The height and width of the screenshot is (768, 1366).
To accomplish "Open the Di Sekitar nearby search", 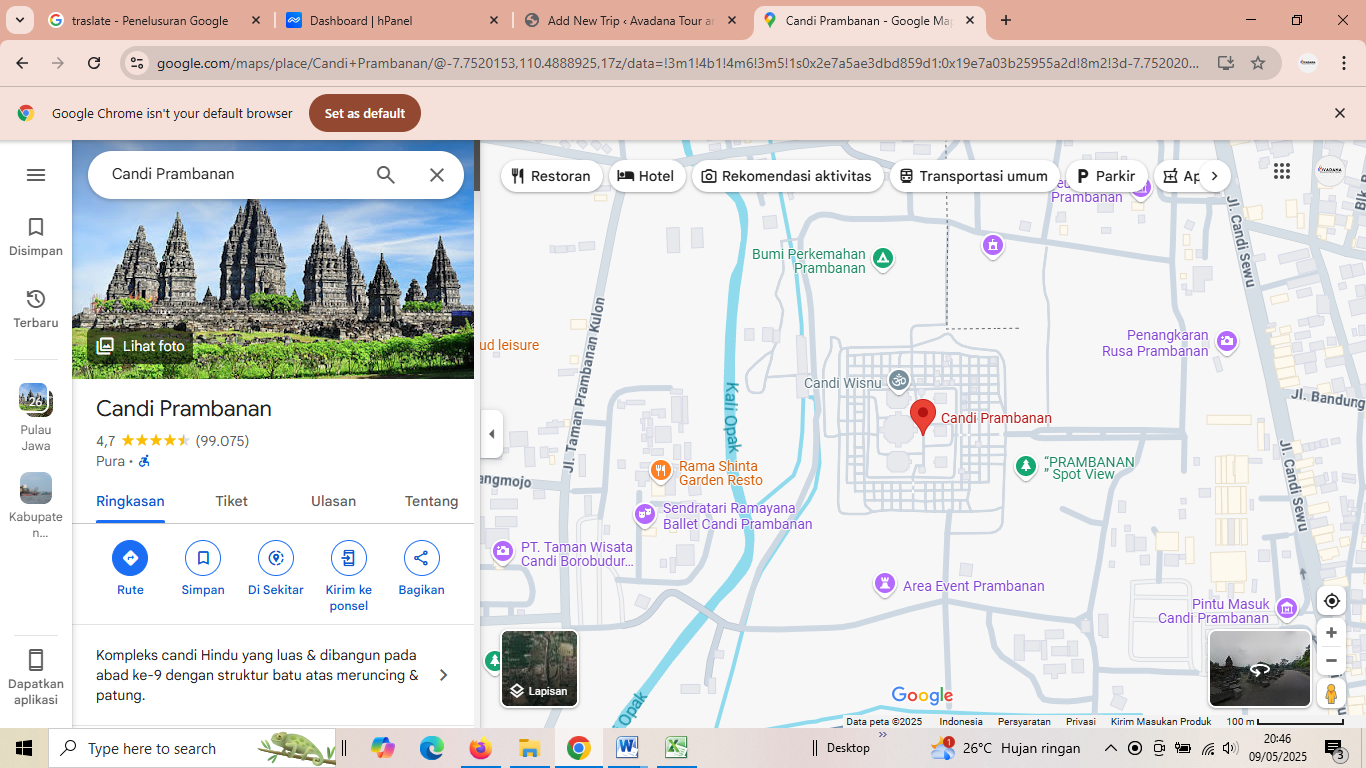I will (276, 558).
